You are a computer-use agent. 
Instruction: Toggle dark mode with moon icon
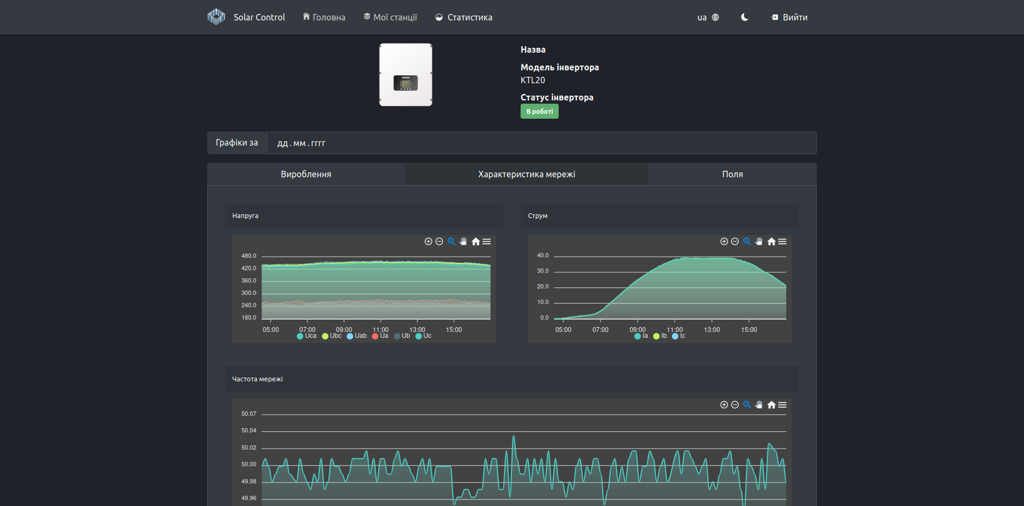point(744,17)
